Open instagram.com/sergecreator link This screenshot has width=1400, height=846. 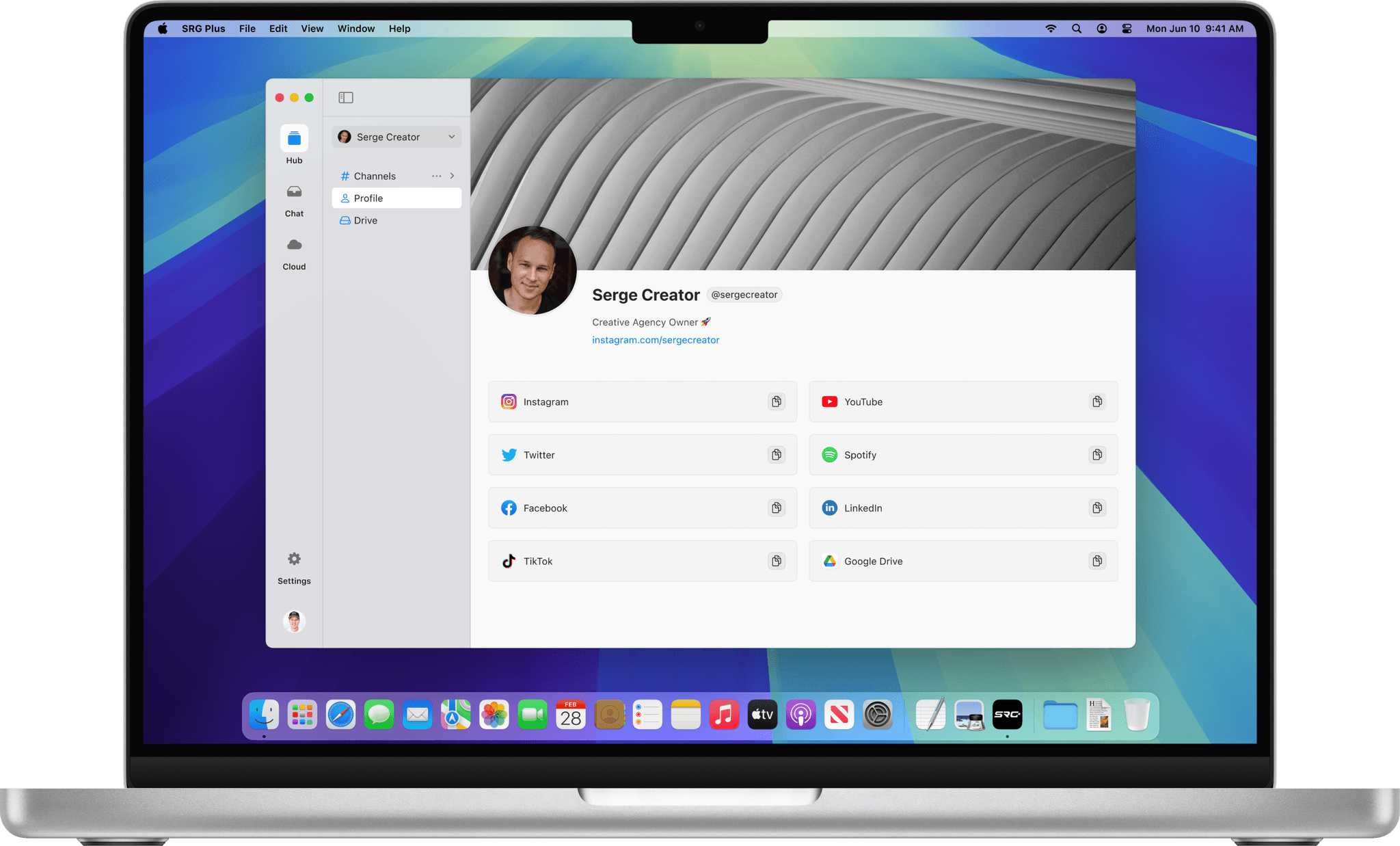655,340
